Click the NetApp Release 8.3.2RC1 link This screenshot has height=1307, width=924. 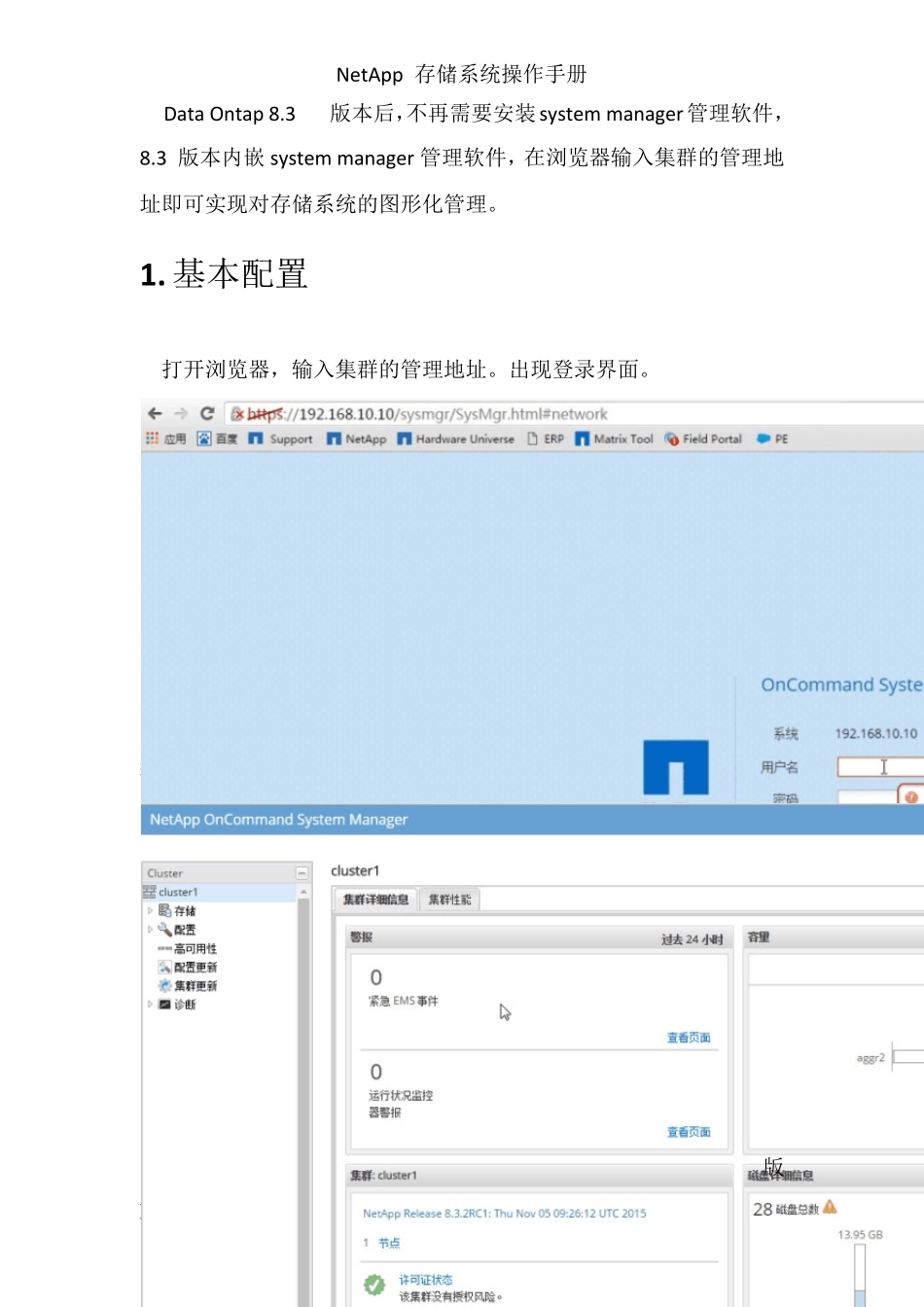click(x=505, y=1214)
